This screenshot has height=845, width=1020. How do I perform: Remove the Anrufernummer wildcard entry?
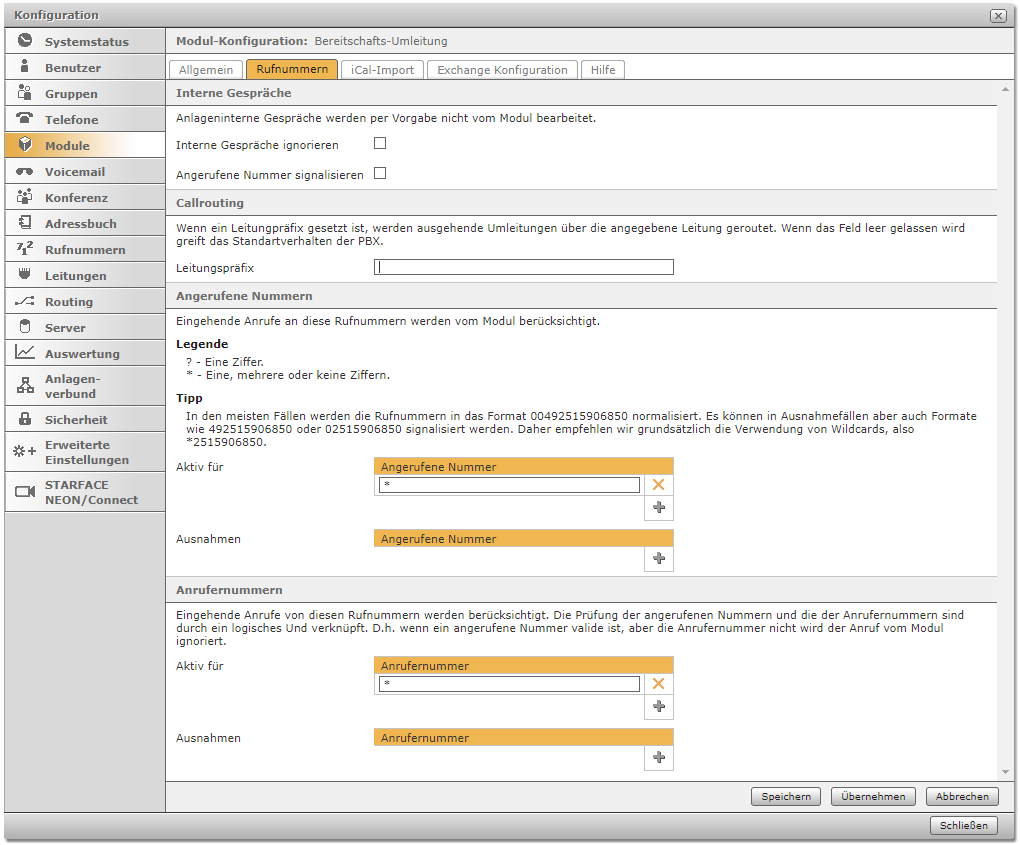tap(658, 684)
